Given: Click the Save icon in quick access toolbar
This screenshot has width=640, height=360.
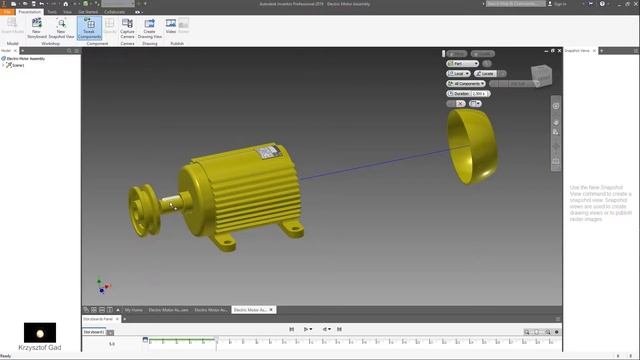Looking at the screenshot, I should click(x=33, y=4).
